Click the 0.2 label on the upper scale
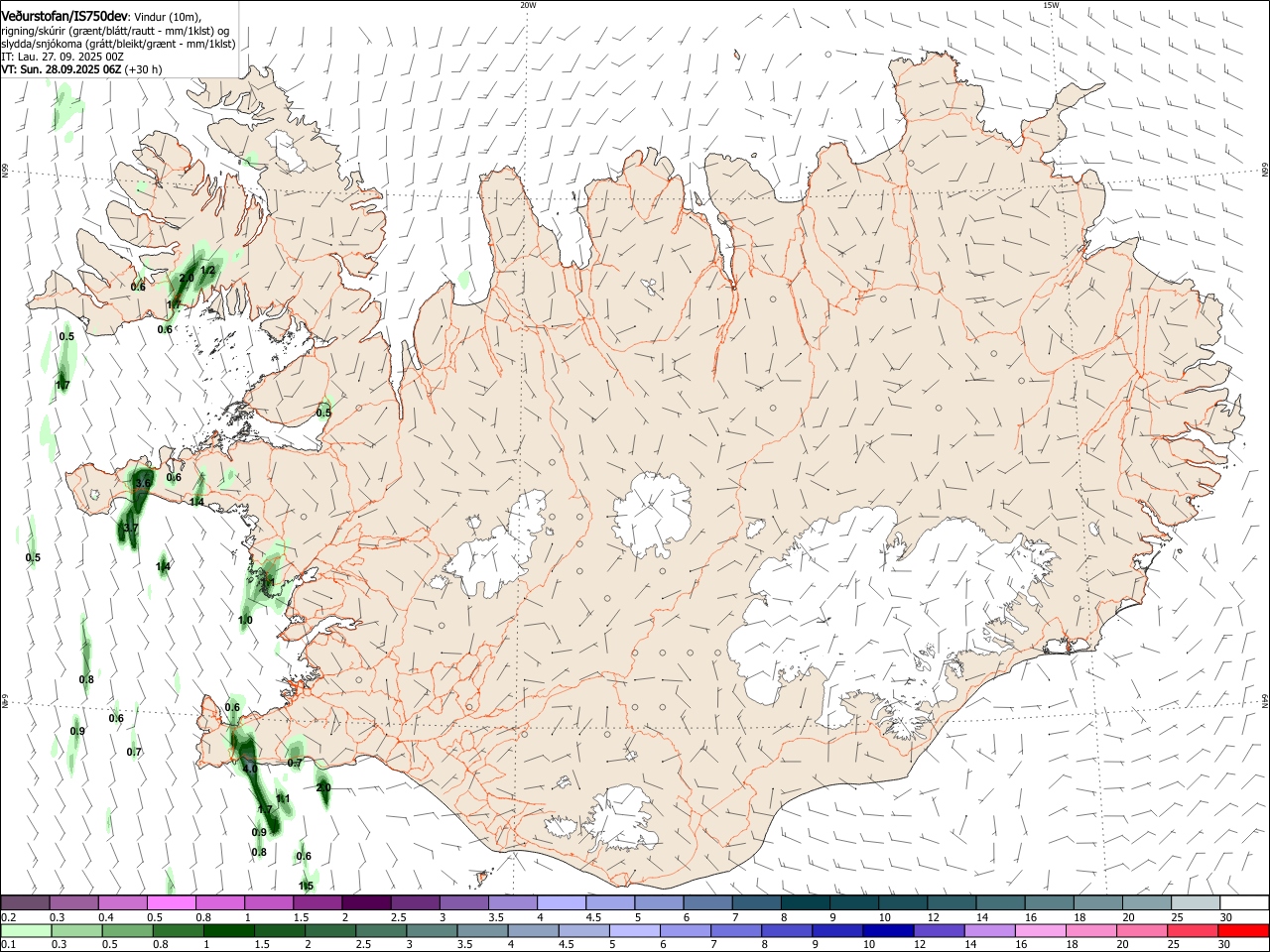This screenshot has height=952, width=1270. [x=8, y=917]
